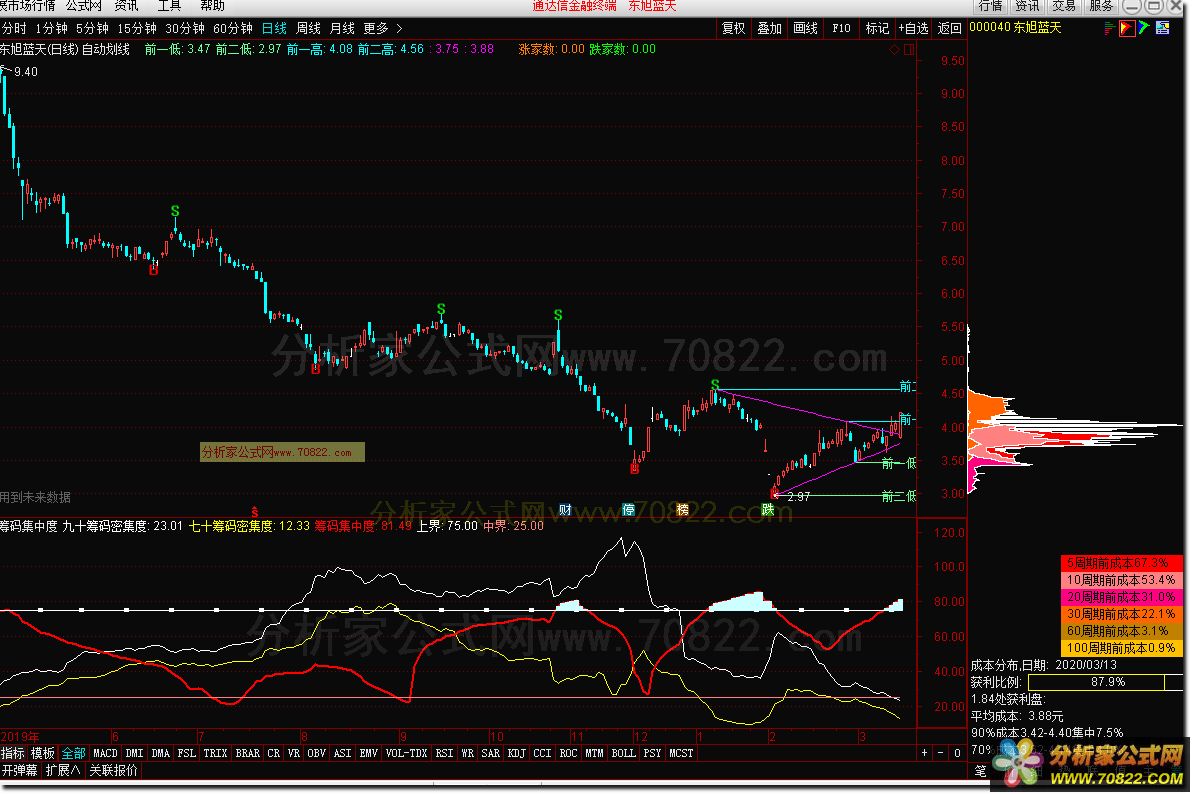Viewport: 1192px width, 794px height.
Task: Select the 20周期前成本 magenta swatch
Action: 1121,597
